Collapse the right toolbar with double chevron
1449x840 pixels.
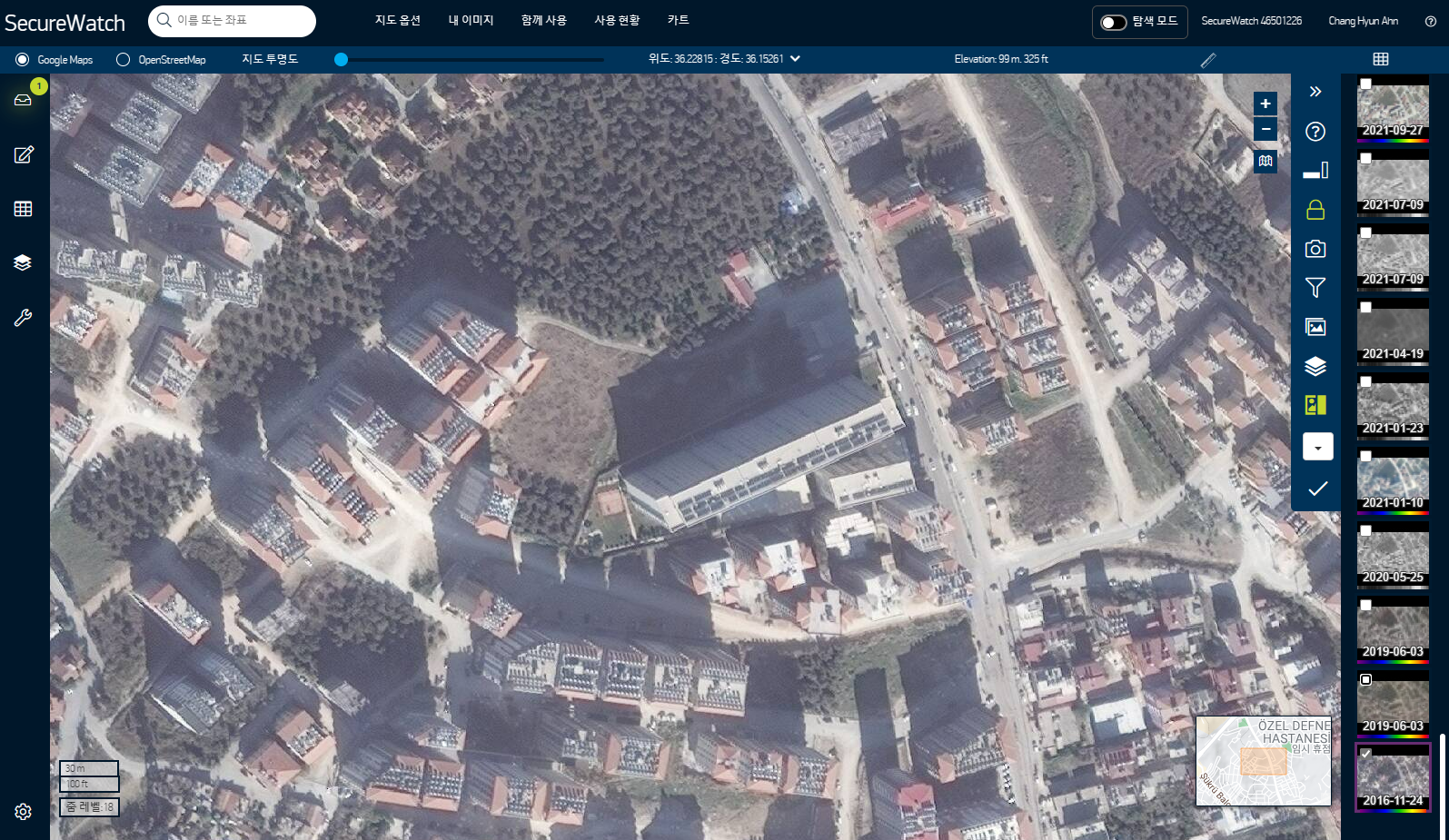[x=1315, y=92]
